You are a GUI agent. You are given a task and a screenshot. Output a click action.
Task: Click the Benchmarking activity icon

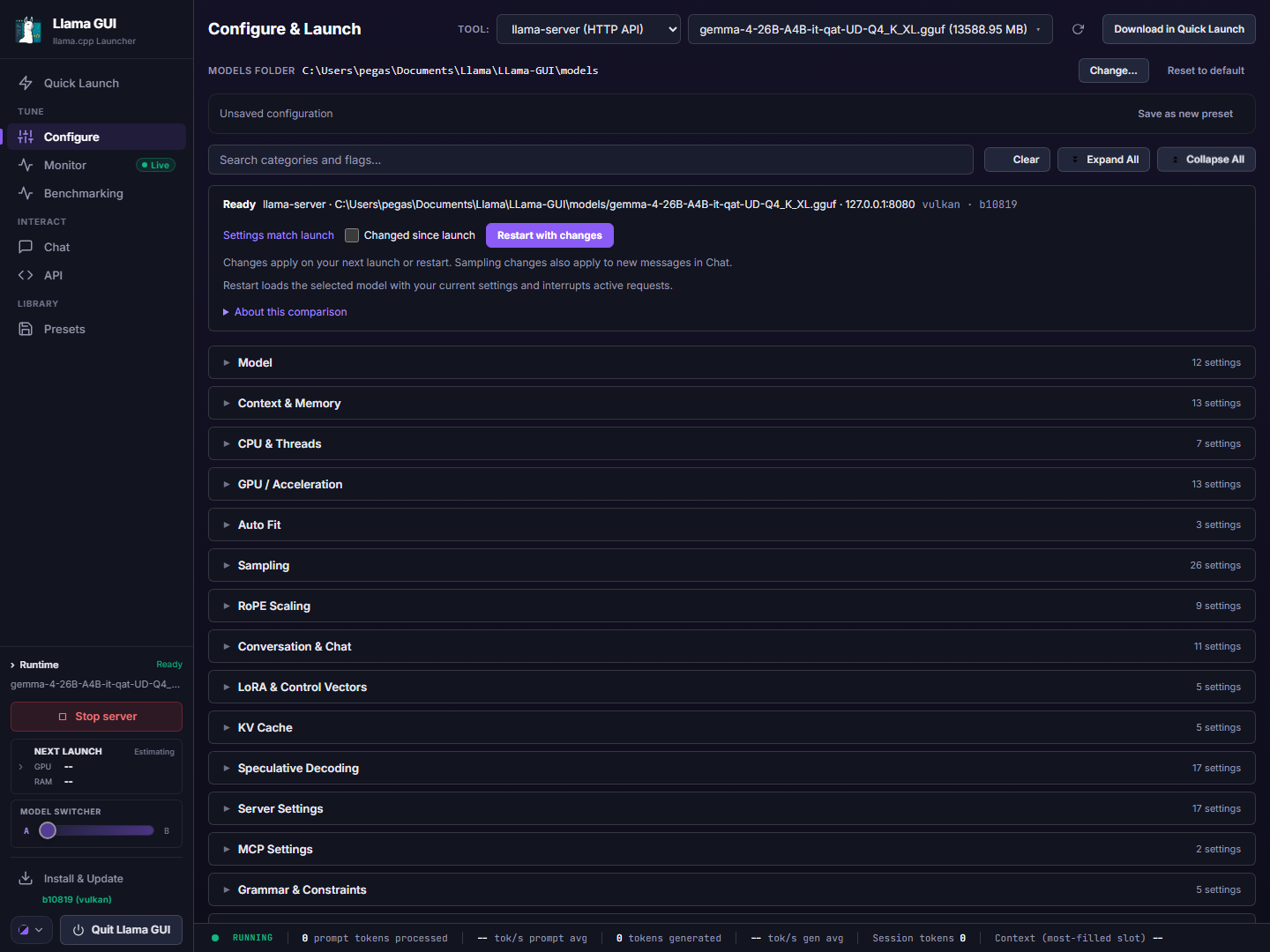[x=26, y=193]
